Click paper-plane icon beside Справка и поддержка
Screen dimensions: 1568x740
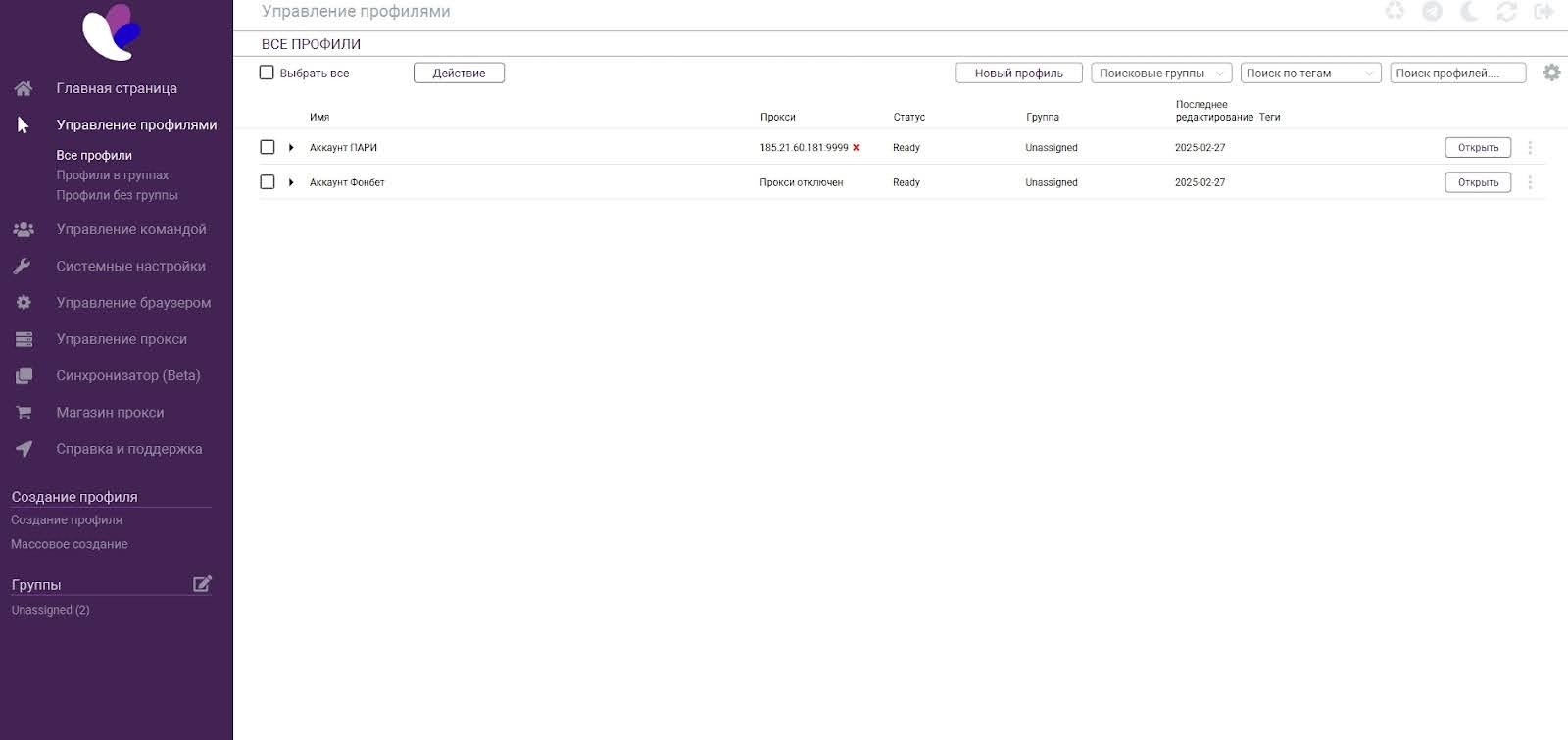pos(24,449)
